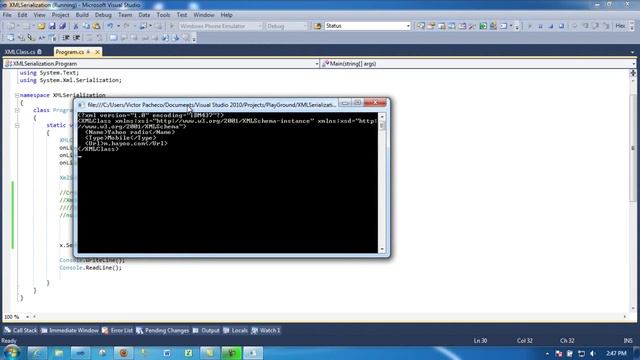
Task: Open the File menu
Action: [x=7, y=15]
